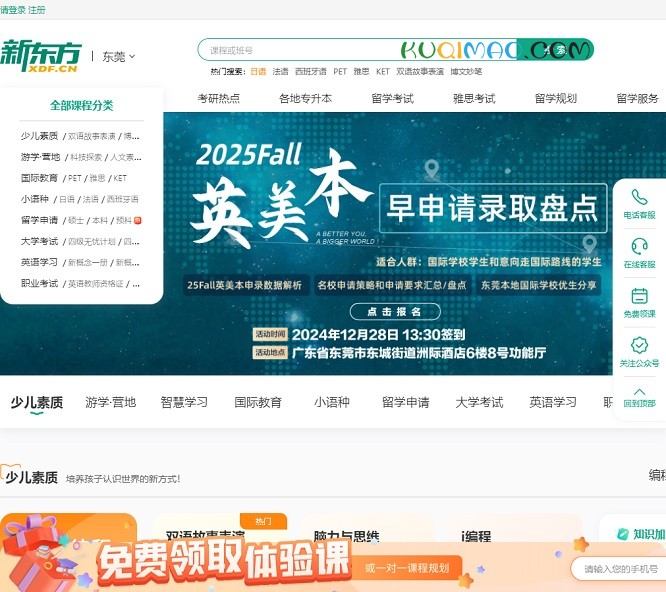Switch to 少儿素质 tab below banner
Viewport: 666px width, 592px height.
(37, 402)
